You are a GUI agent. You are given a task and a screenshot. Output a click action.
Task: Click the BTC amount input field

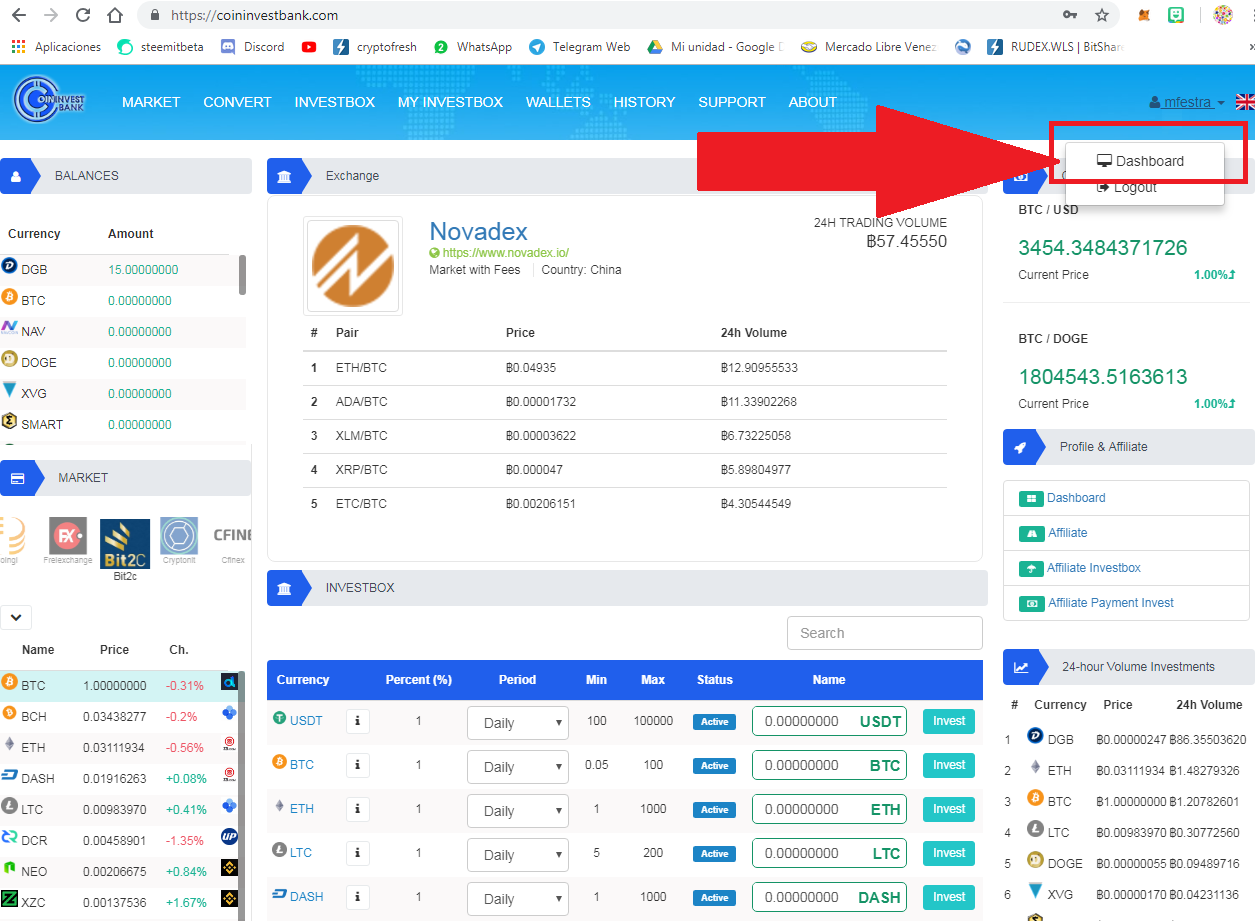coord(829,765)
